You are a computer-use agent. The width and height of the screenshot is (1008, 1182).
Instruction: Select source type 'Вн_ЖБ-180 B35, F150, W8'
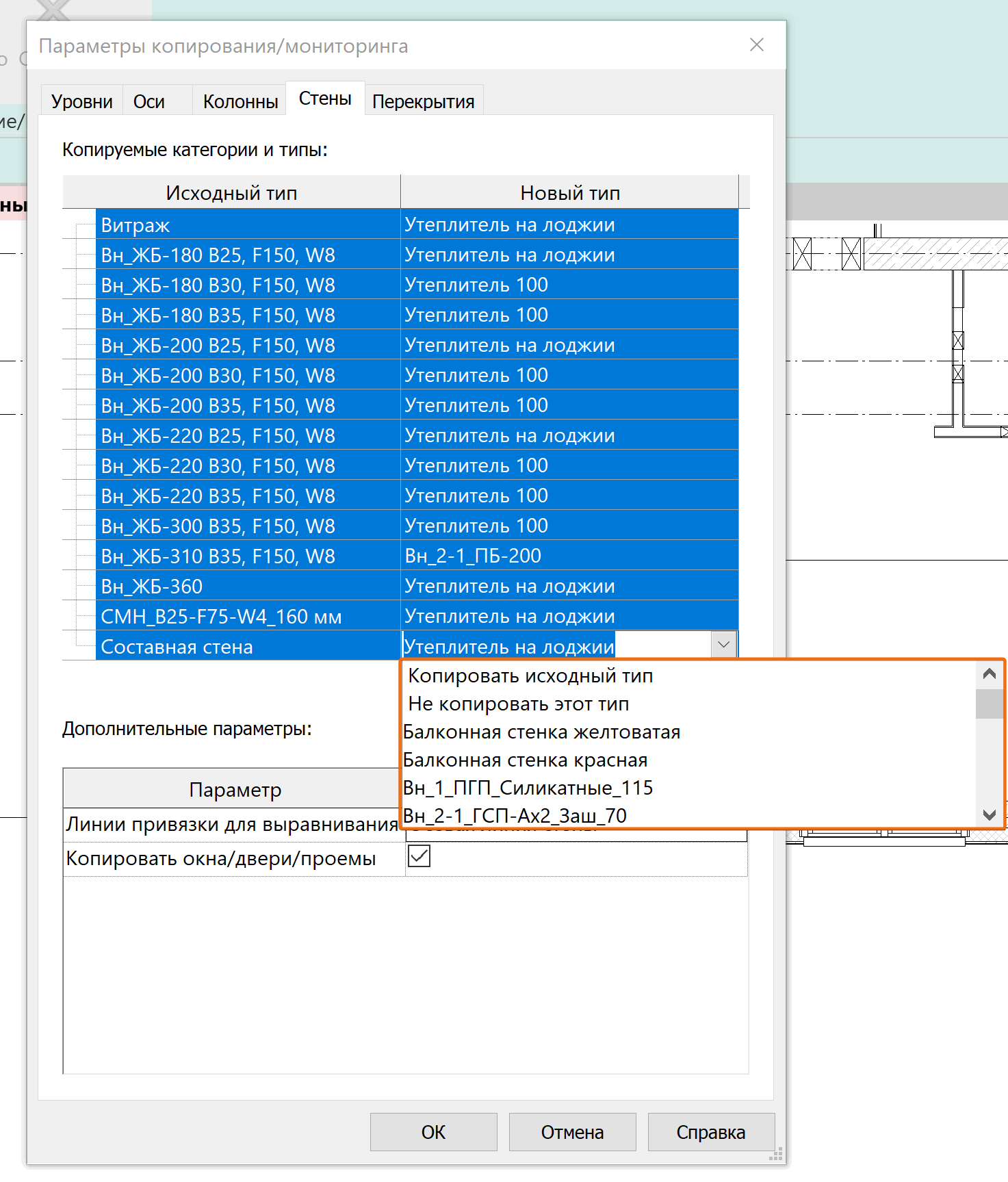(x=248, y=315)
